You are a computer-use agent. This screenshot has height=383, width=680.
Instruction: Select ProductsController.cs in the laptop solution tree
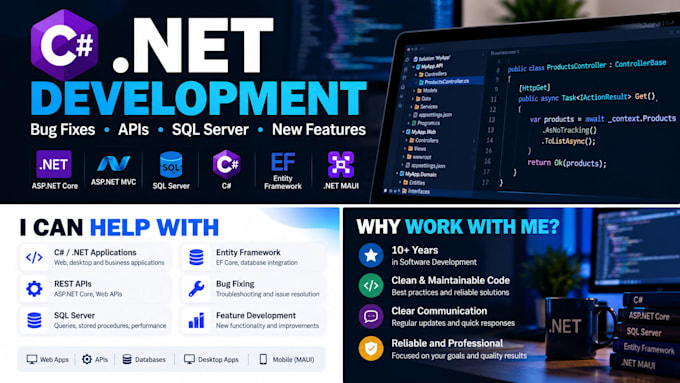(444, 82)
